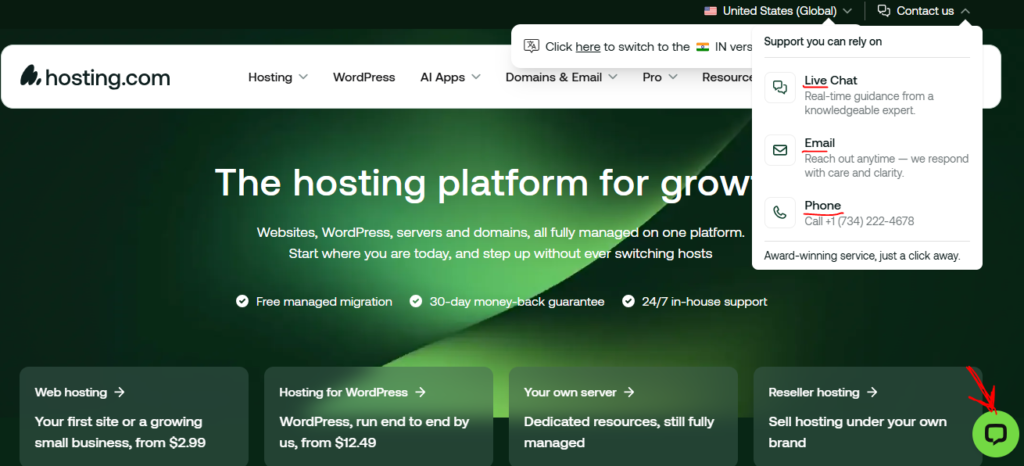Open the WordPress nav item
This screenshot has width=1024, height=466.
click(364, 77)
